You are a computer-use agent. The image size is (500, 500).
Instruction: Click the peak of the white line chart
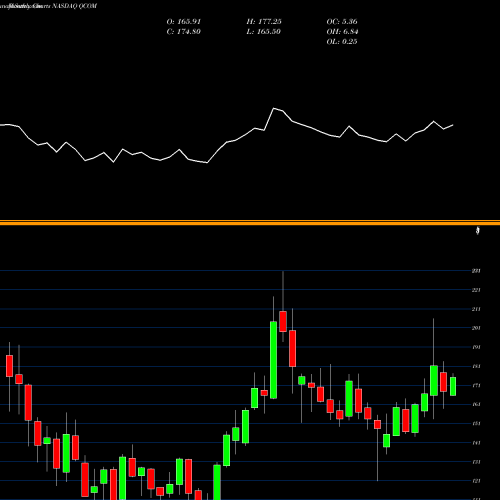[x=274, y=108]
